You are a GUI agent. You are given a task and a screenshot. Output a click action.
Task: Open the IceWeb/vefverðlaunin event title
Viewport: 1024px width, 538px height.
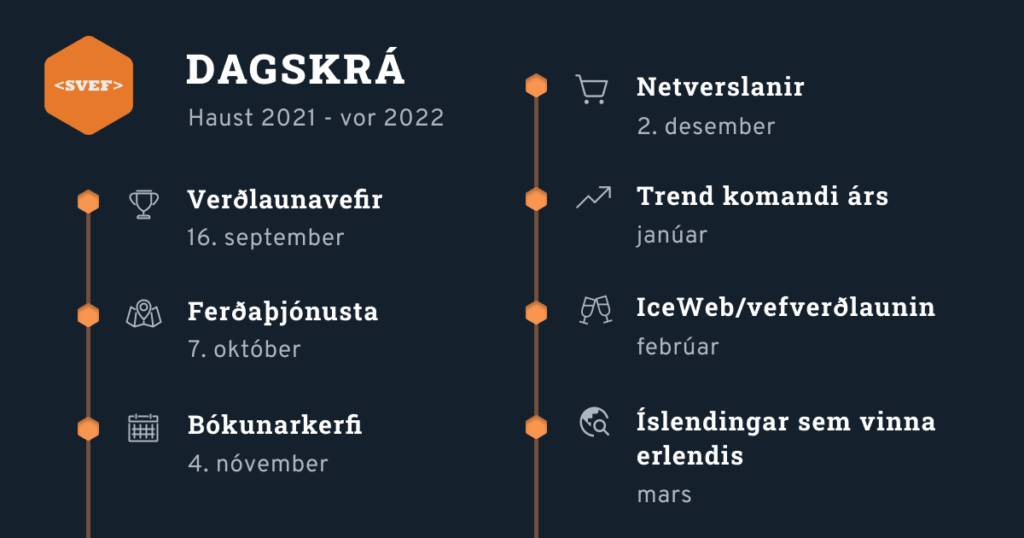[x=786, y=307]
